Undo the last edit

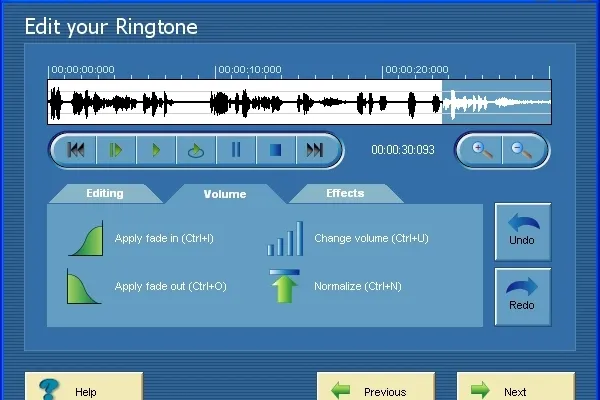pyautogui.click(x=523, y=232)
